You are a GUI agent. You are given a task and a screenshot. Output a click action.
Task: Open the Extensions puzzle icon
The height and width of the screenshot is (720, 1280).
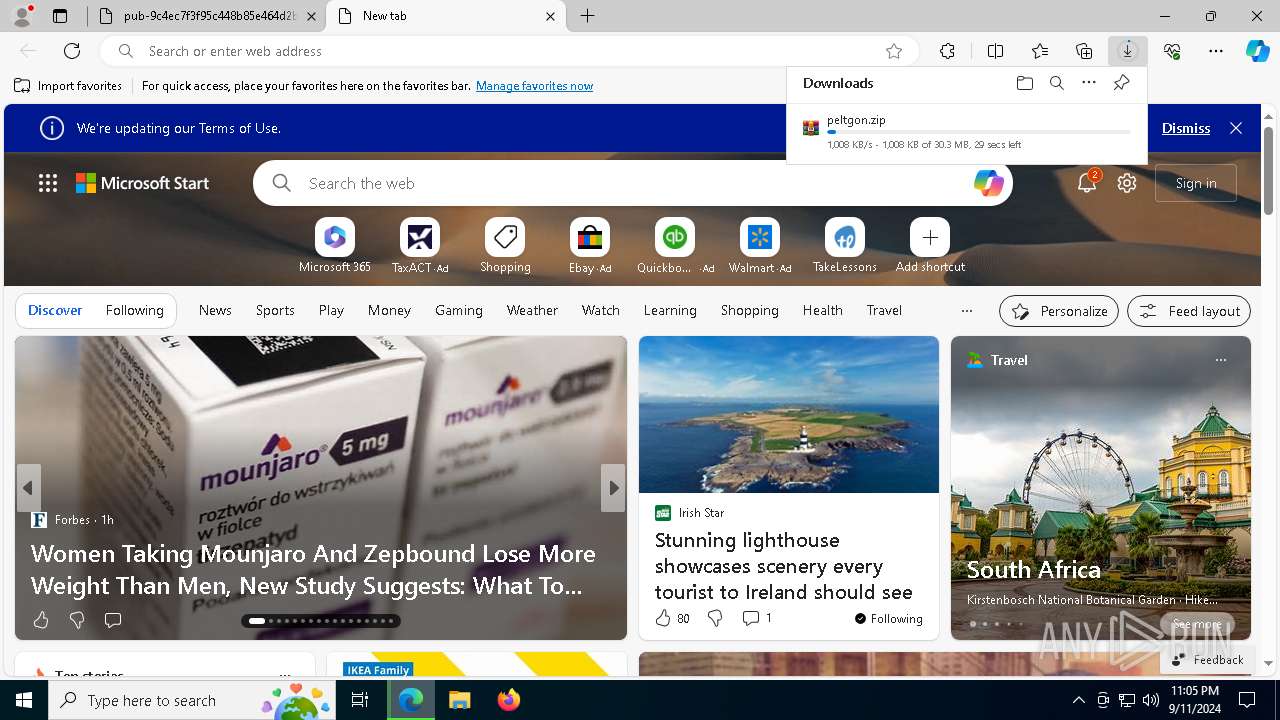coord(947,51)
